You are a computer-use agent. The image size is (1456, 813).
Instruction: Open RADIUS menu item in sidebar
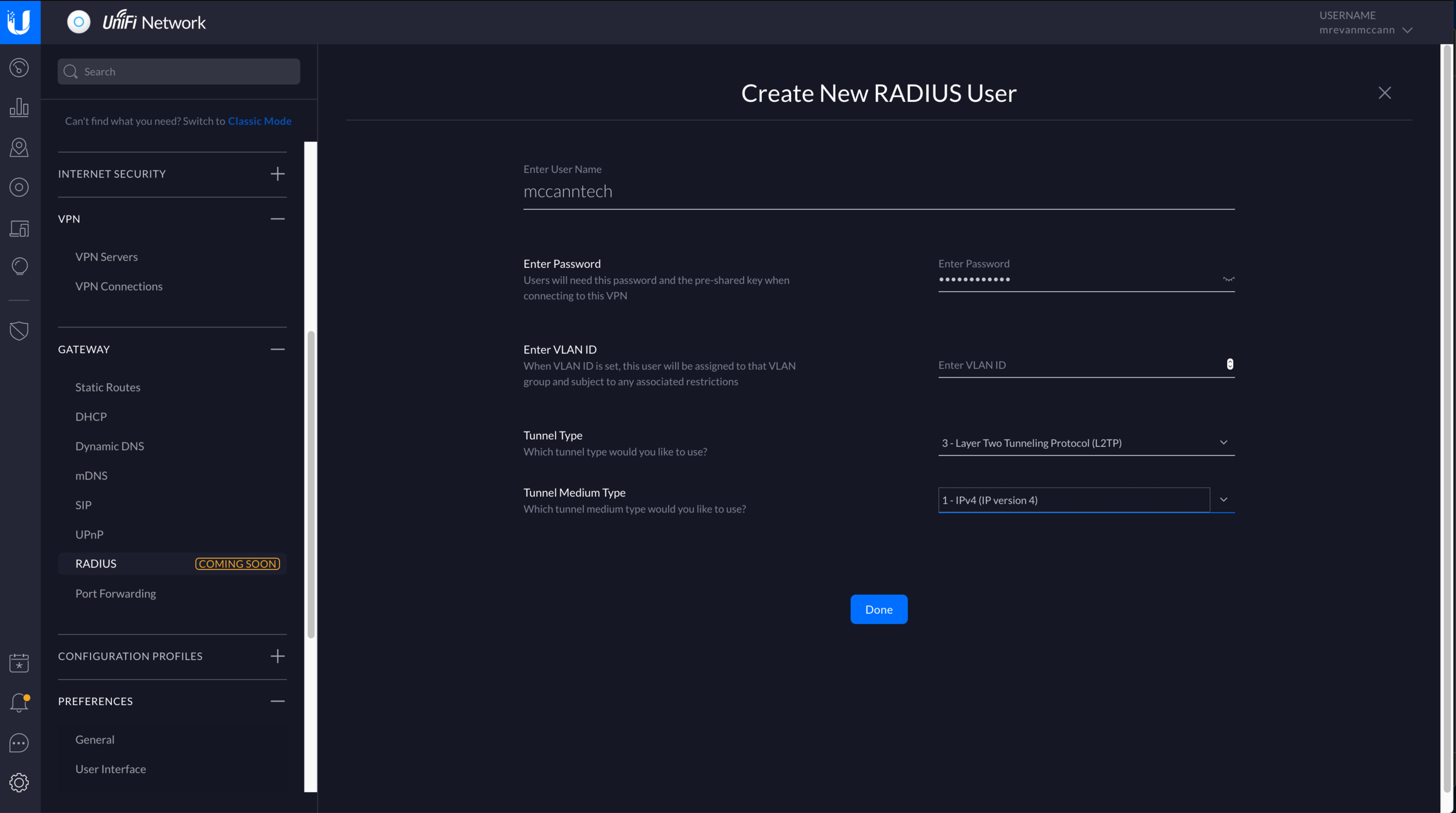(x=96, y=563)
